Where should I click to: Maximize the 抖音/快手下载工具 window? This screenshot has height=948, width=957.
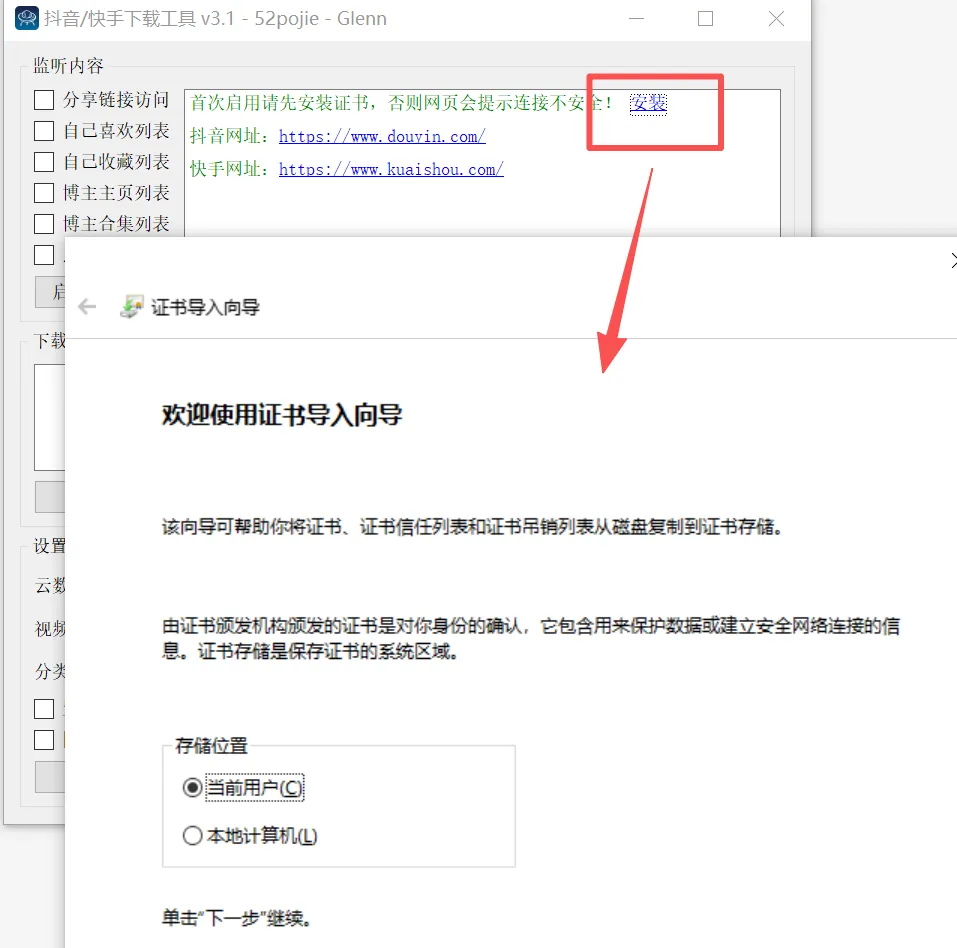tap(706, 19)
